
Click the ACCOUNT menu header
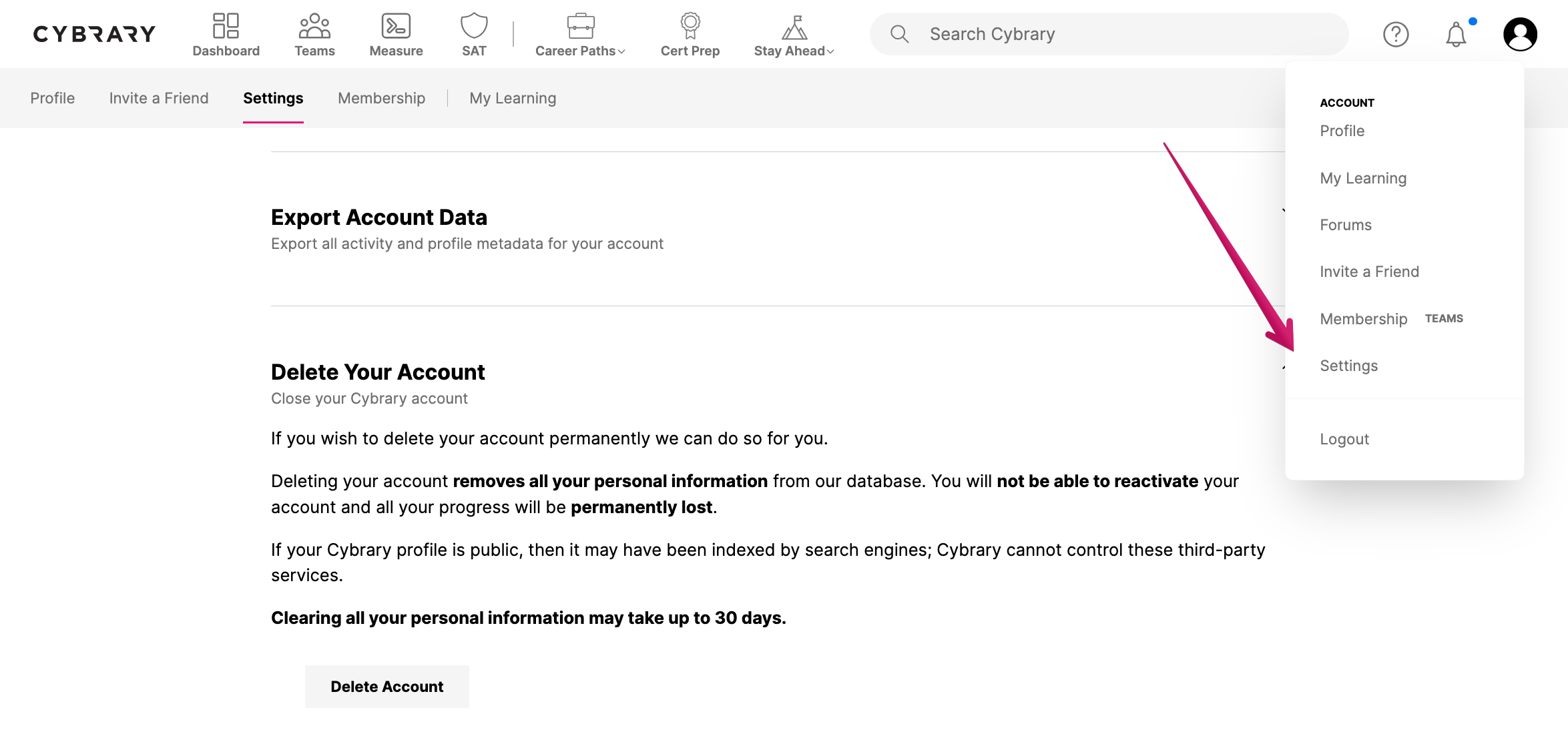click(1346, 103)
